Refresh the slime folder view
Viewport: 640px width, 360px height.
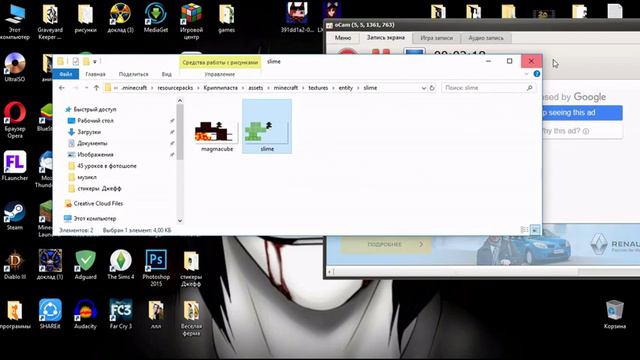tap(432, 88)
